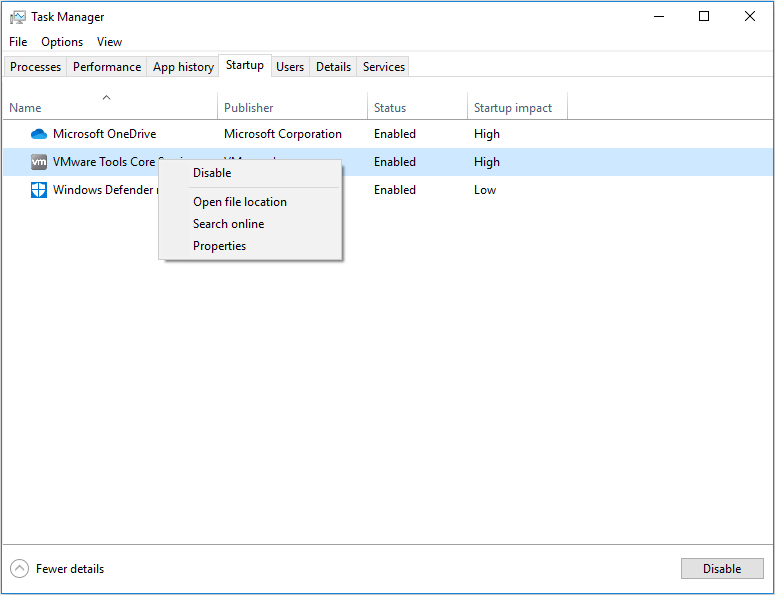Click High impact value for Microsoft OneDrive
The height and width of the screenshot is (595, 775).
tap(487, 134)
